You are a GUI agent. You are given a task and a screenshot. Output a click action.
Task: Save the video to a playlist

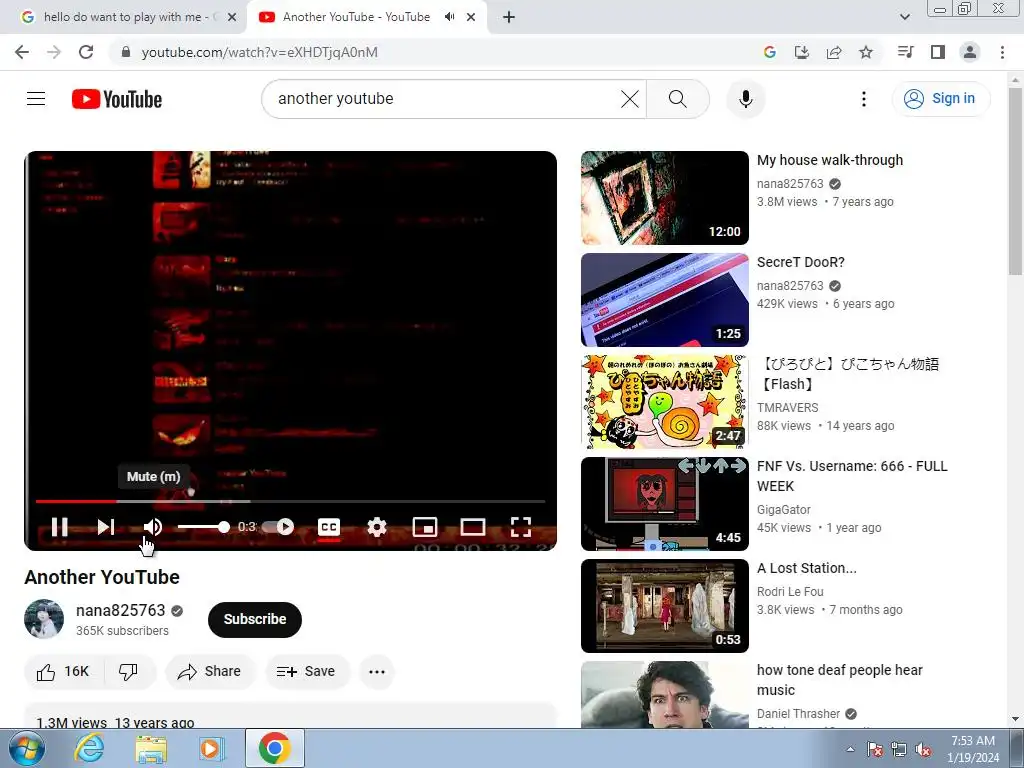(306, 671)
